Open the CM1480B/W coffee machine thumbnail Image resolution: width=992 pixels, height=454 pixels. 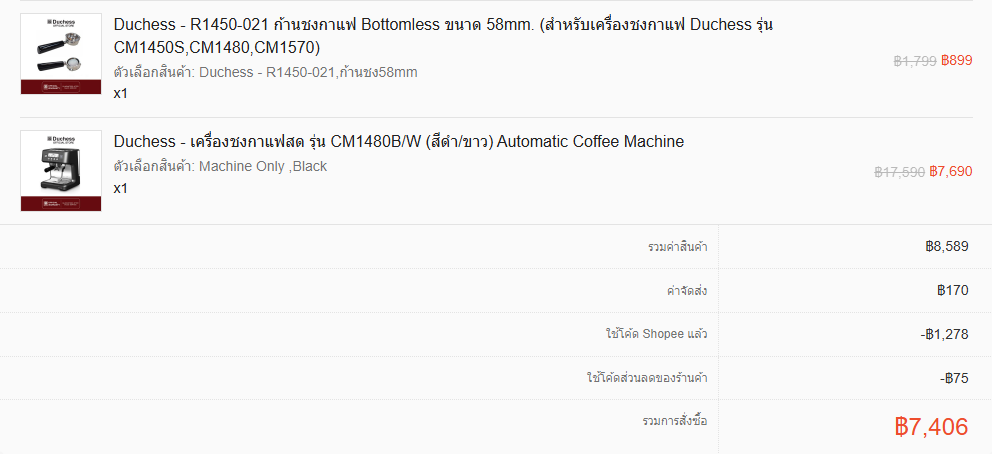(x=61, y=170)
